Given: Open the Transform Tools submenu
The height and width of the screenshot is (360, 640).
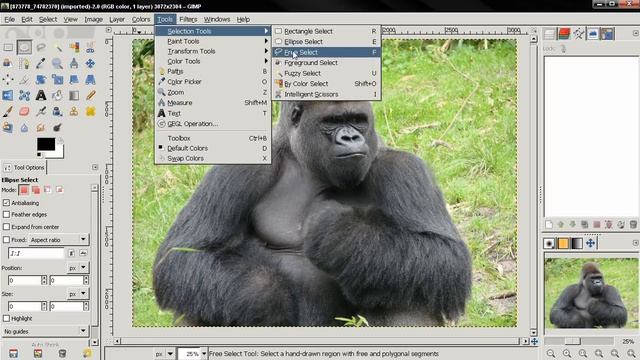Looking at the screenshot, I should 213,51.
